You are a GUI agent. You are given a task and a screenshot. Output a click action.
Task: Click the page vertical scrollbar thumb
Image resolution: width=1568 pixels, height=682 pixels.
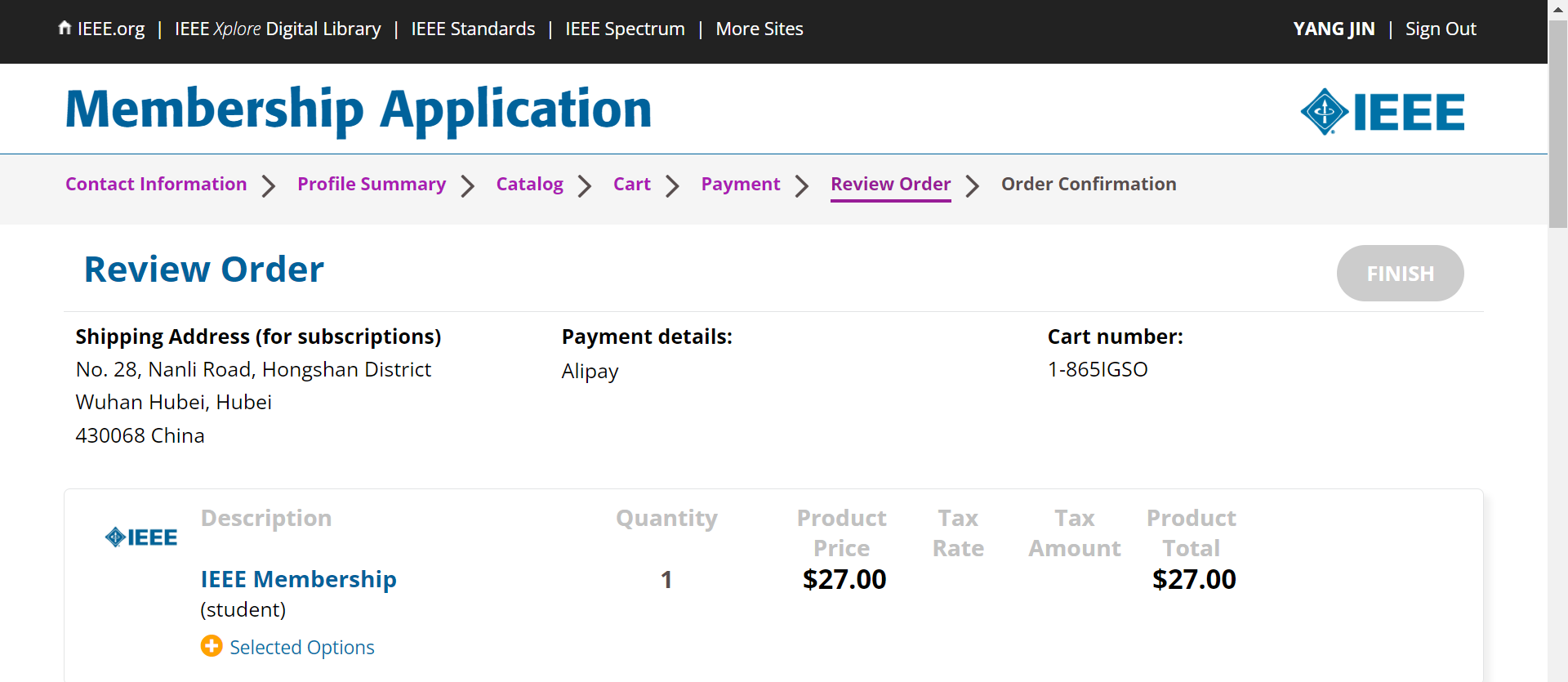(x=1558, y=123)
